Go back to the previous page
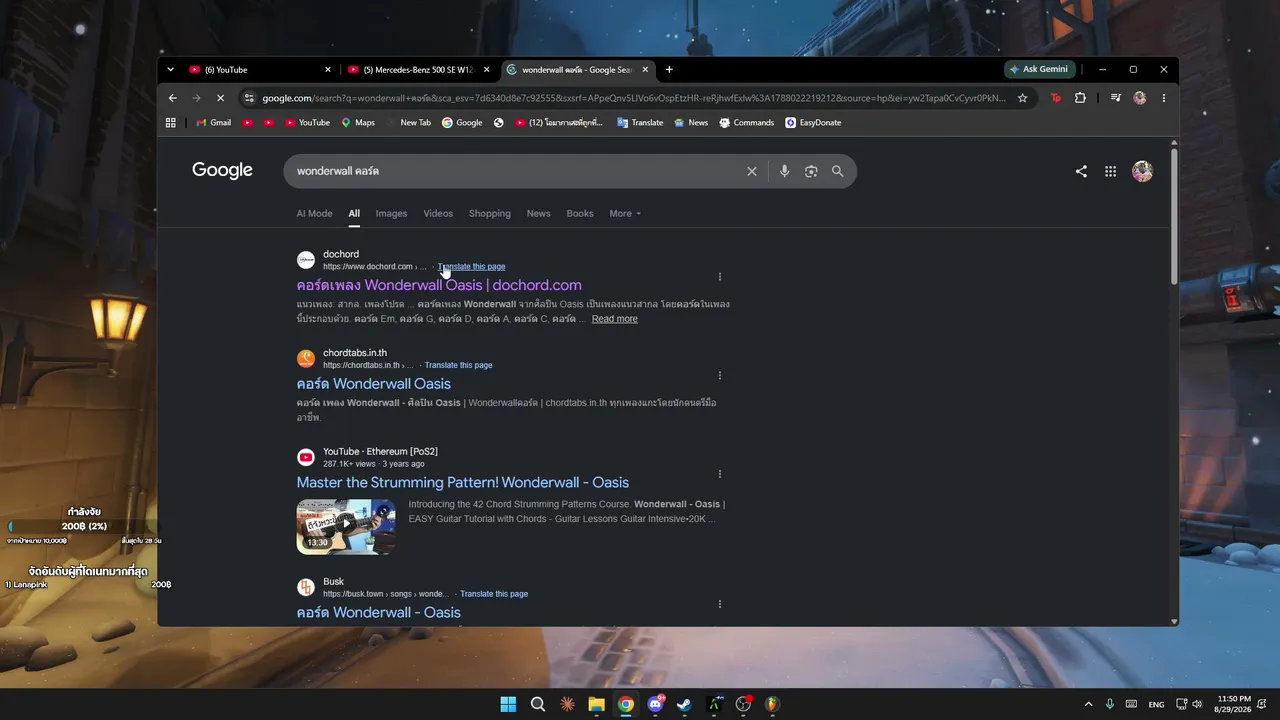 tap(172, 98)
